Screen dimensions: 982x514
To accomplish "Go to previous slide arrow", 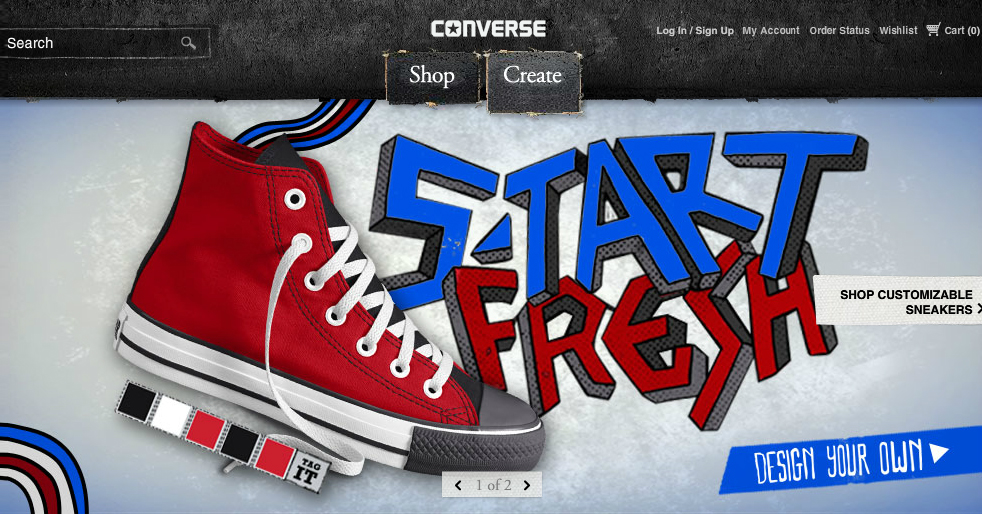I will 458,485.
